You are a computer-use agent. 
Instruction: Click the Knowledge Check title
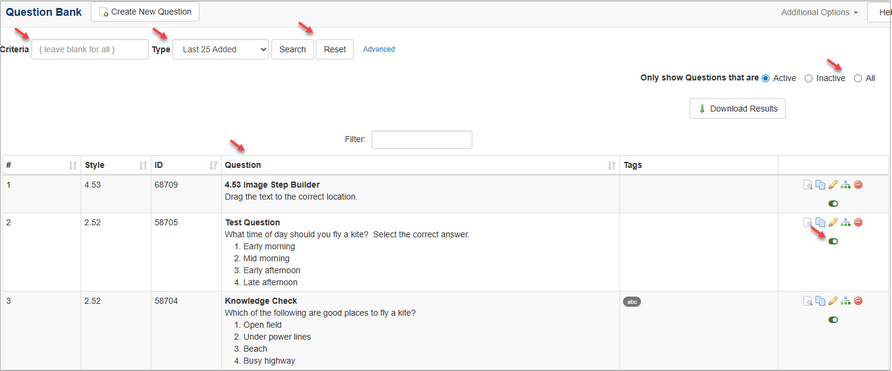pos(261,301)
